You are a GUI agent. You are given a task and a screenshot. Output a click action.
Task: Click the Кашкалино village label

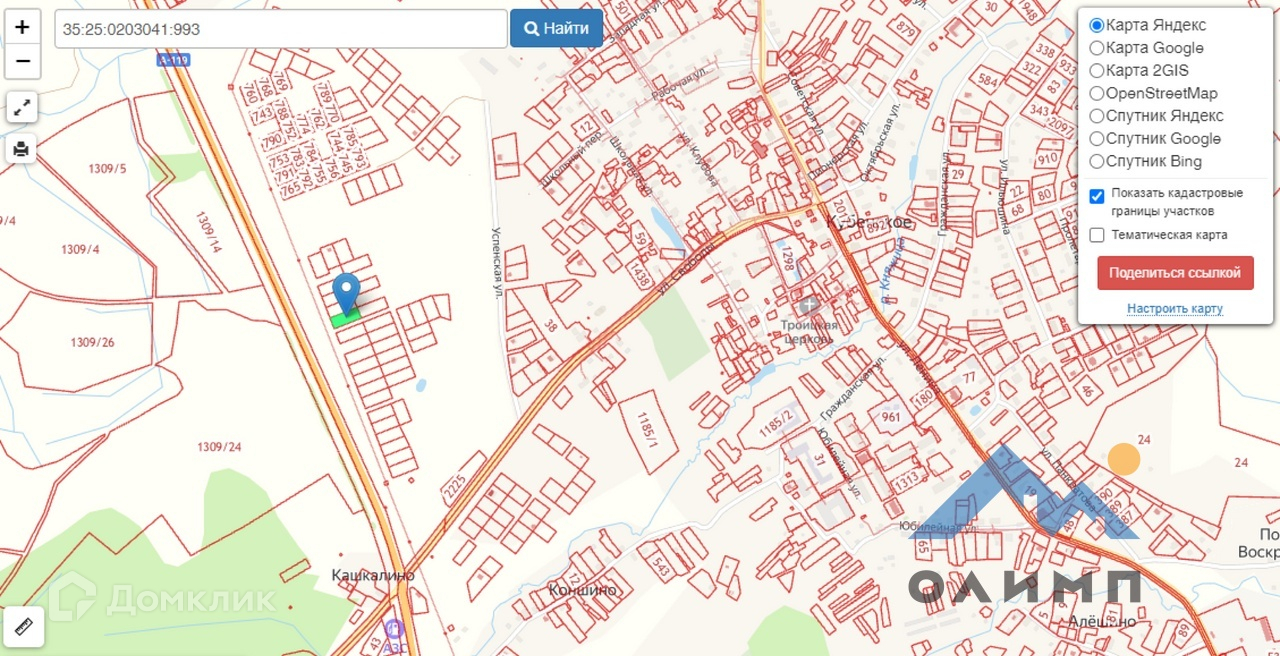click(373, 576)
